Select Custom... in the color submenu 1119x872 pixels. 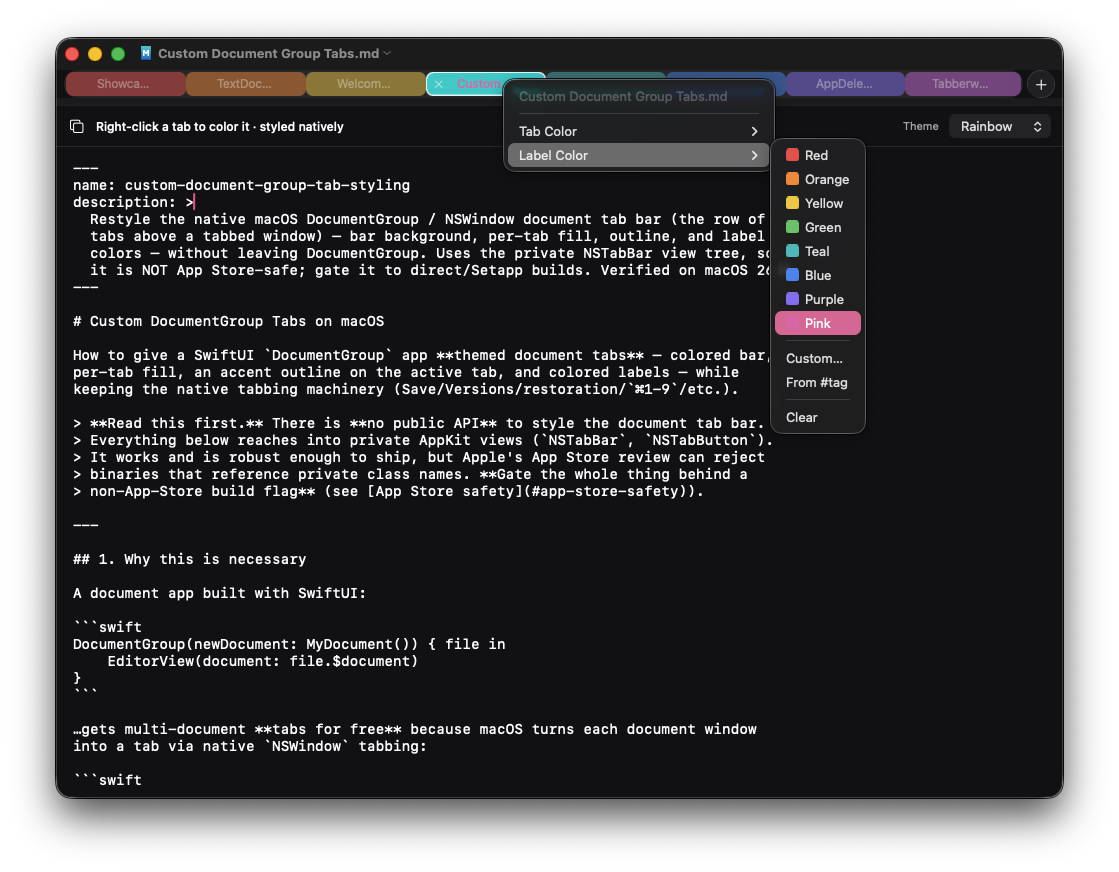click(x=818, y=358)
